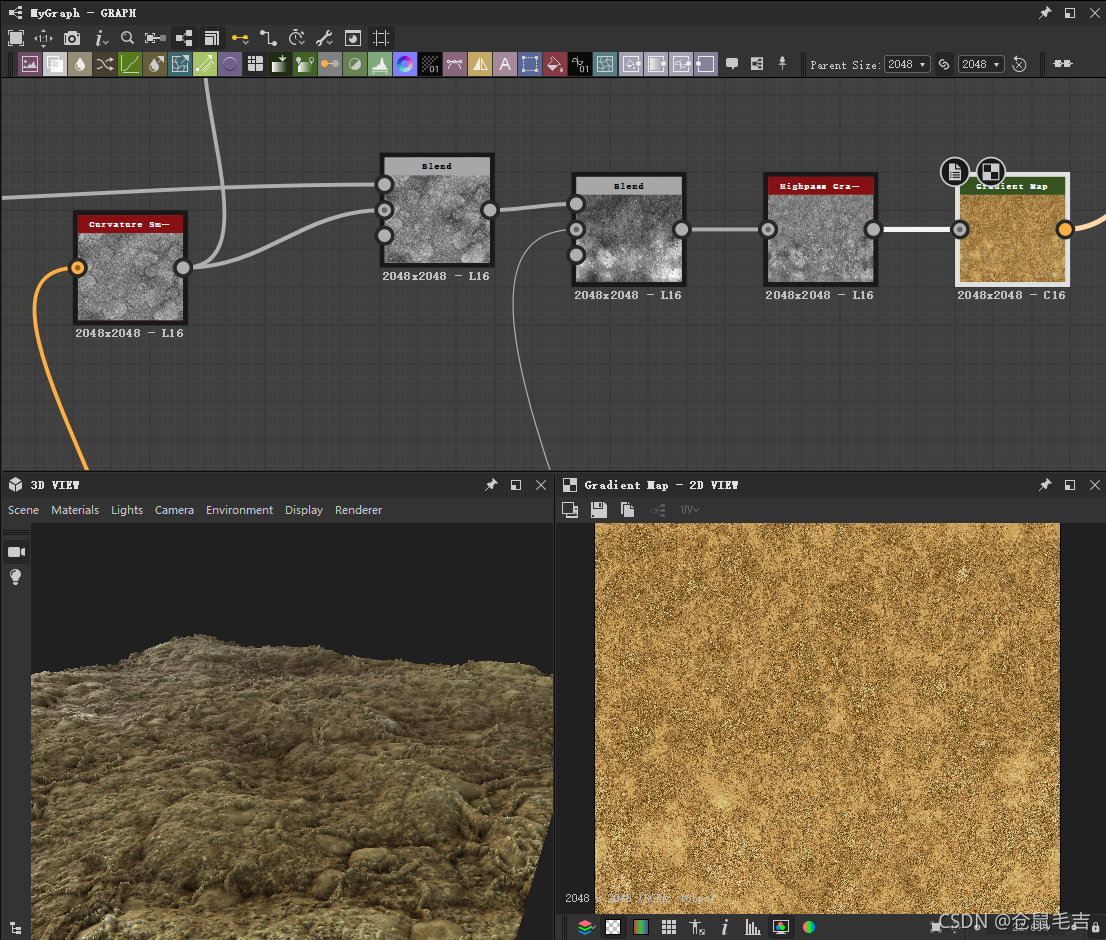Add a Text node from the toolbar

[505, 64]
